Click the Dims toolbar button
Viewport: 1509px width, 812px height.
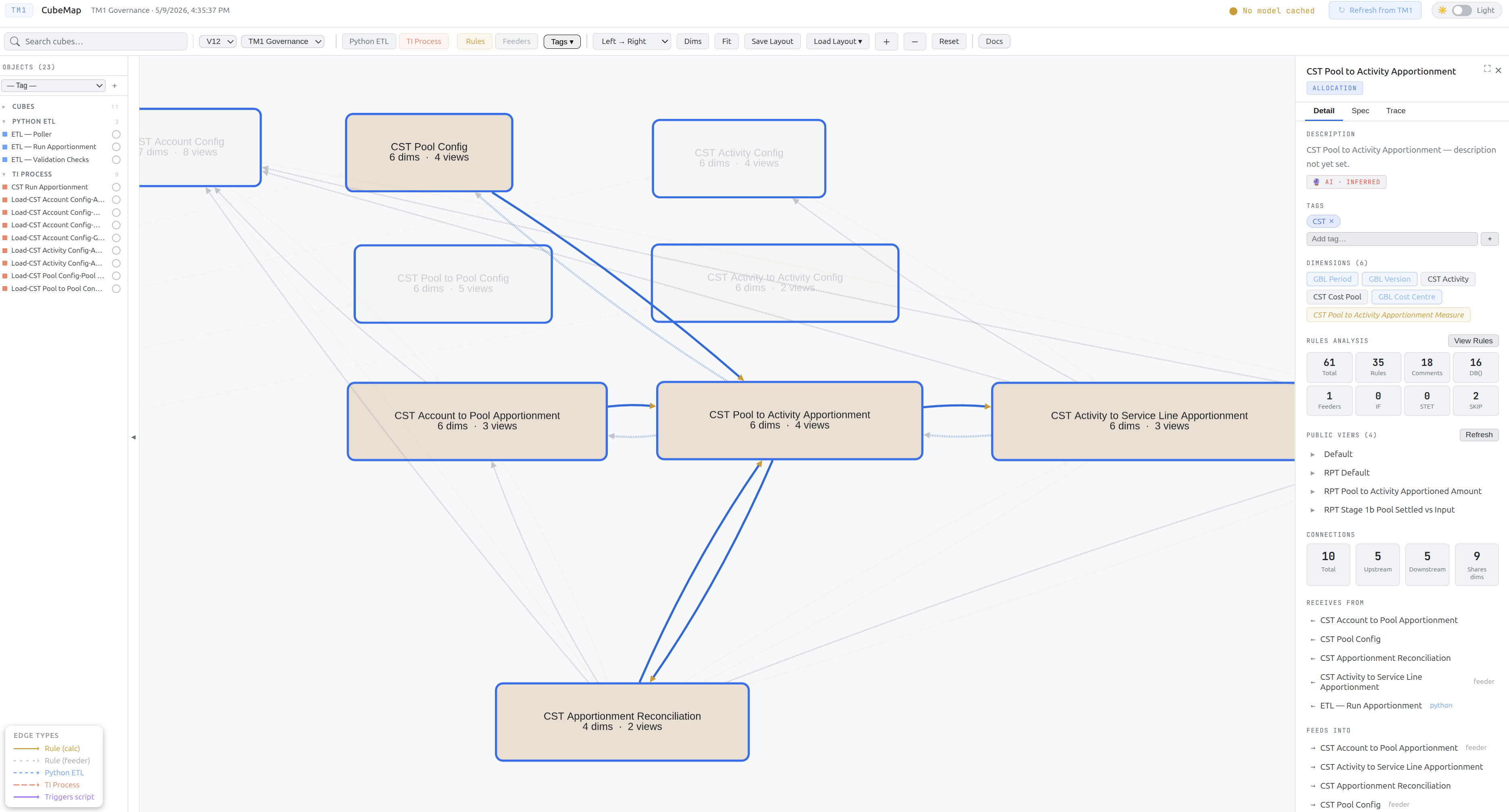pyautogui.click(x=692, y=42)
